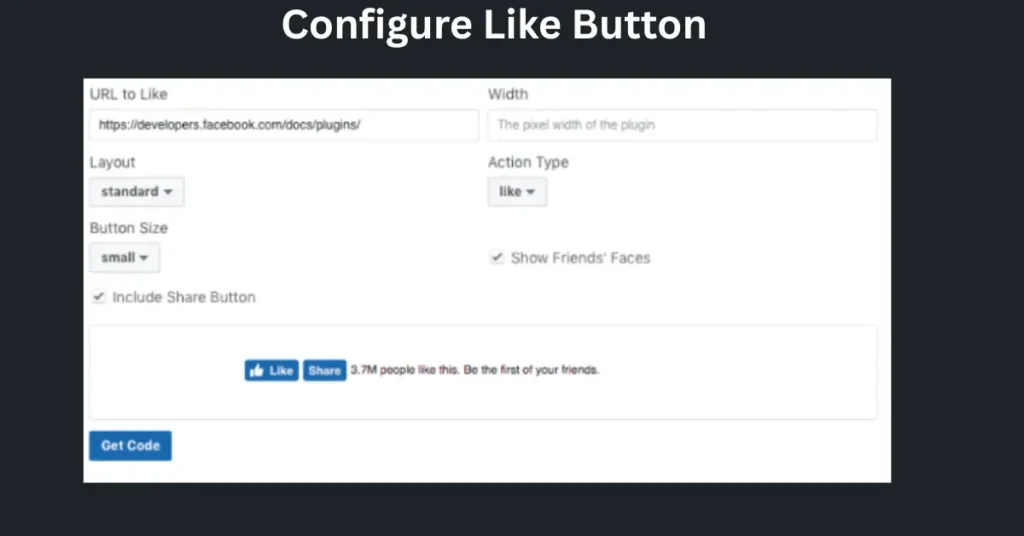
Task: Click the caret arrow next to small
Action: [x=144, y=258]
